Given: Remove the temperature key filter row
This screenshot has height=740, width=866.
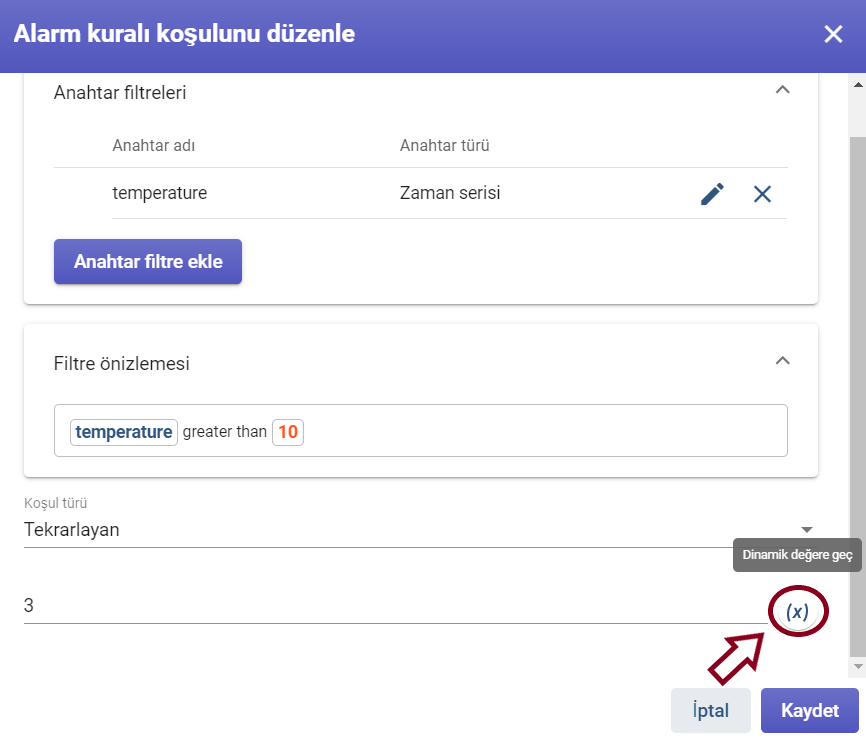Looking at the screenshot, I should click(x=762, y=194).
